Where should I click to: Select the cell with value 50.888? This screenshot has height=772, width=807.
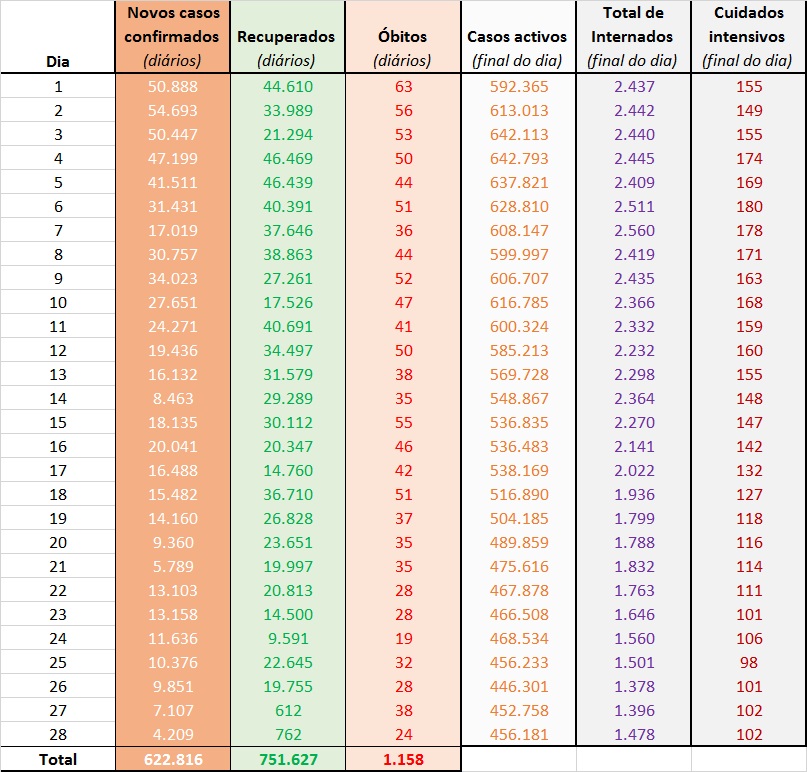click(173, 87)
